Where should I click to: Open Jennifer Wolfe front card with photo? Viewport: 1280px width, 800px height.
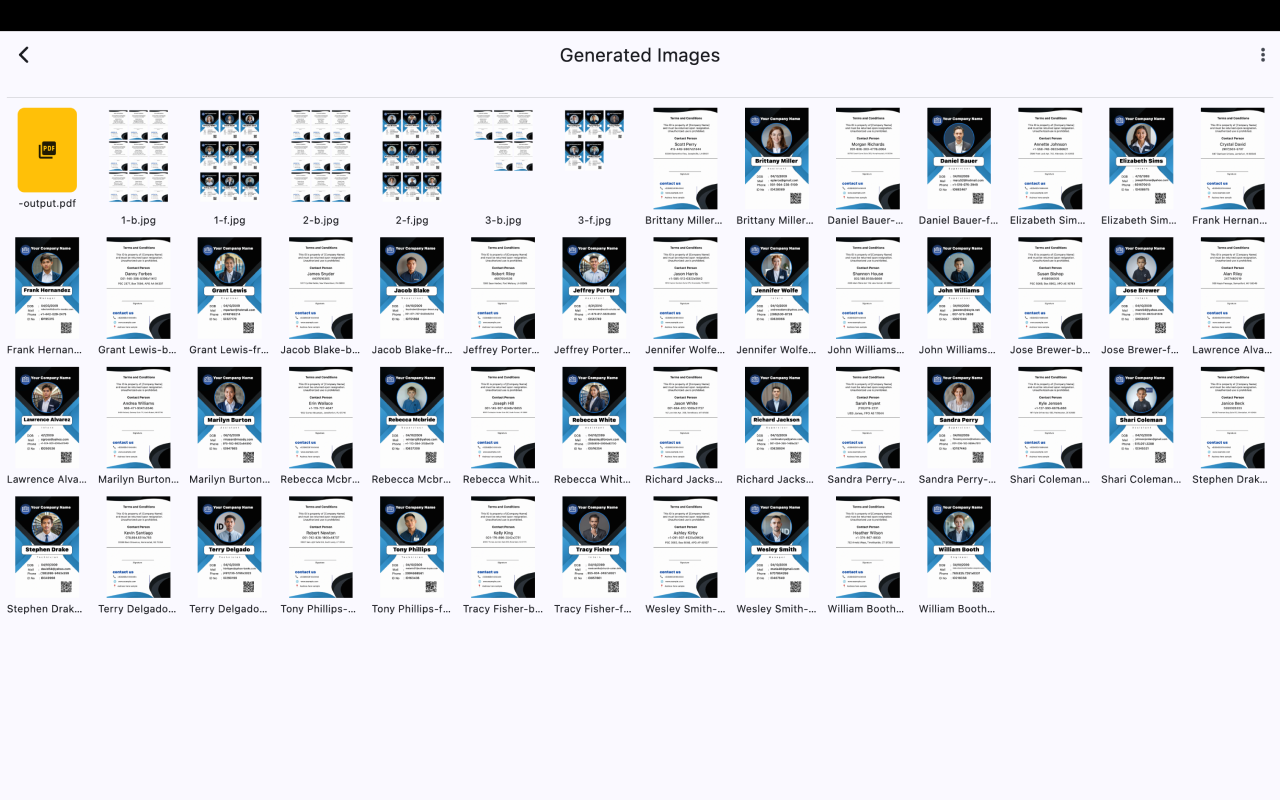[777, 288]
